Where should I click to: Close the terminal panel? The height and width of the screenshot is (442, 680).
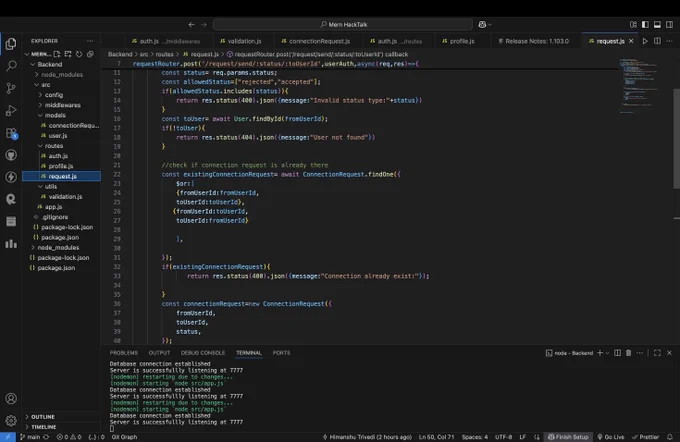click(669, 353)
